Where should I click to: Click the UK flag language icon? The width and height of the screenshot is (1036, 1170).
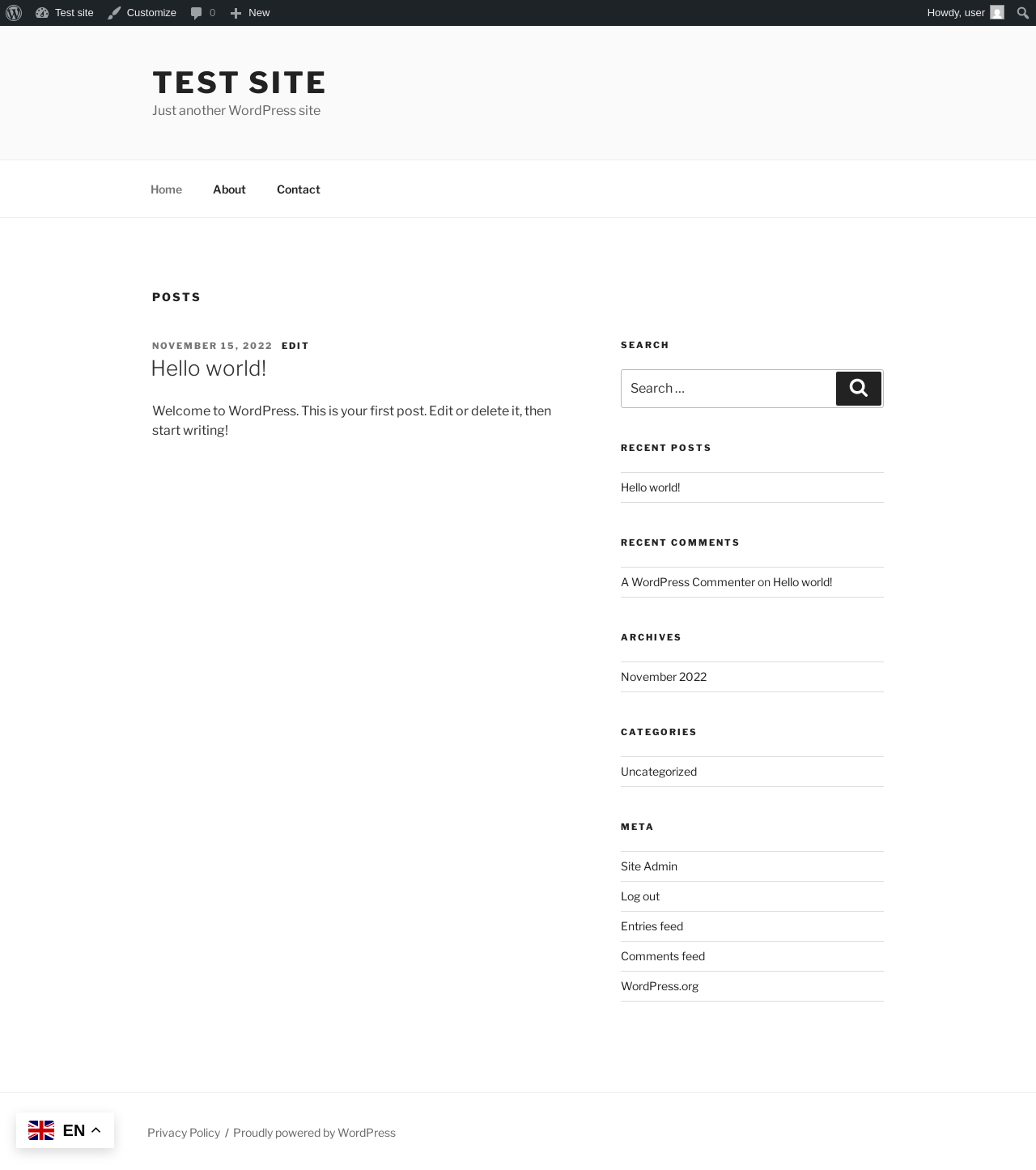pyautogui.click(x=41, y=1130)
